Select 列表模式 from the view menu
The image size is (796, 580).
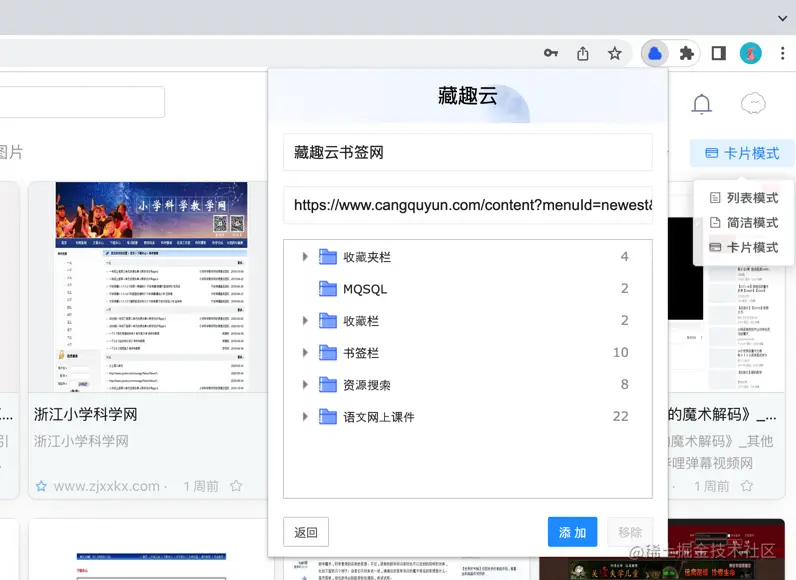click(x=744, y=197)
